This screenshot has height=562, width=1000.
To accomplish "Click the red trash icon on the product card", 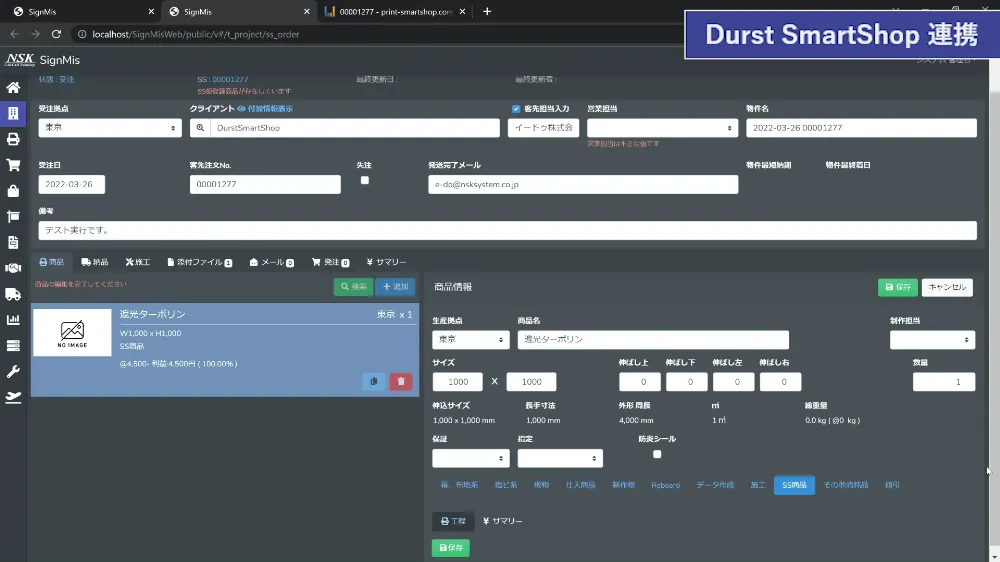I will pos(401,381).
